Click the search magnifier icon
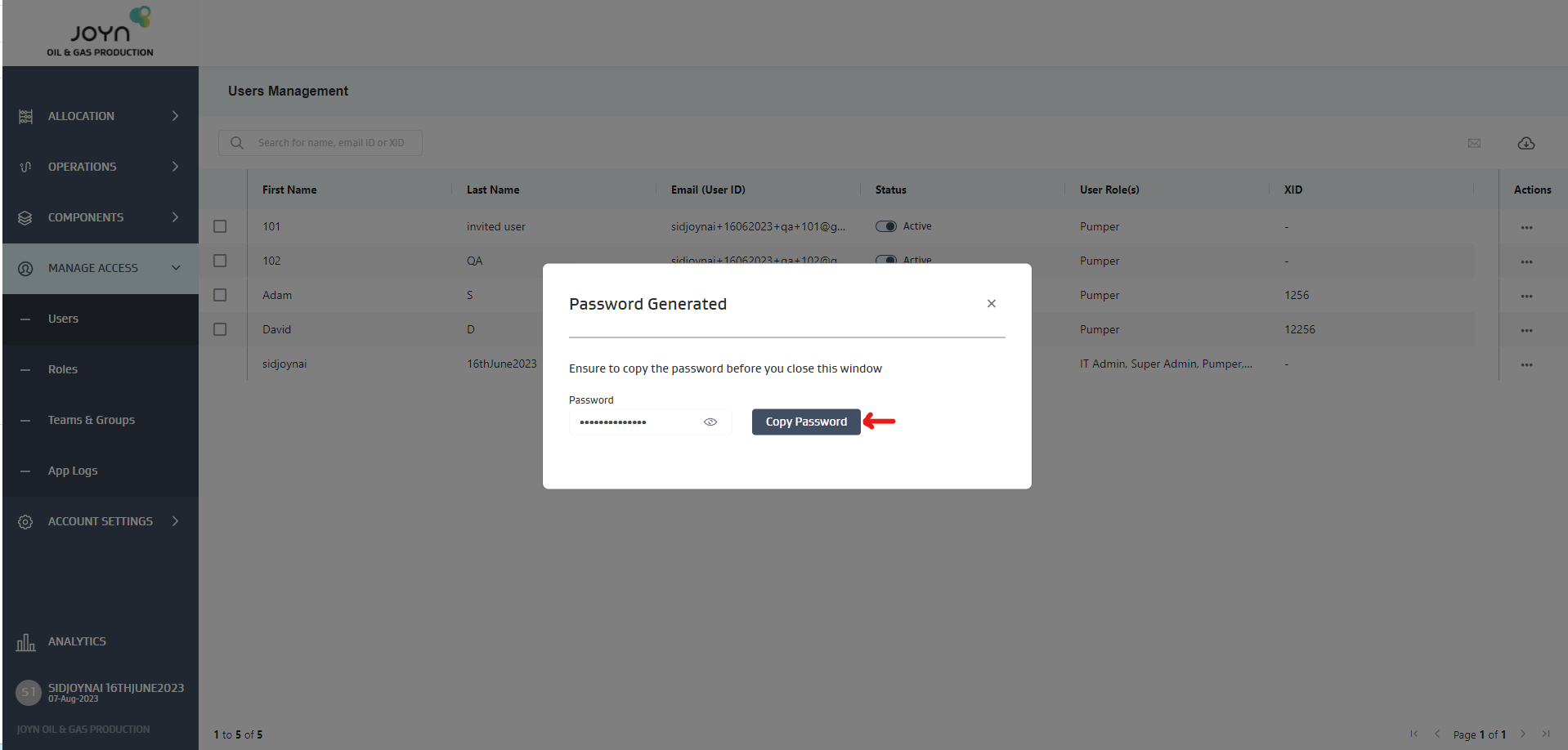This screenshot has height=750, width=1568. point(237,143)
